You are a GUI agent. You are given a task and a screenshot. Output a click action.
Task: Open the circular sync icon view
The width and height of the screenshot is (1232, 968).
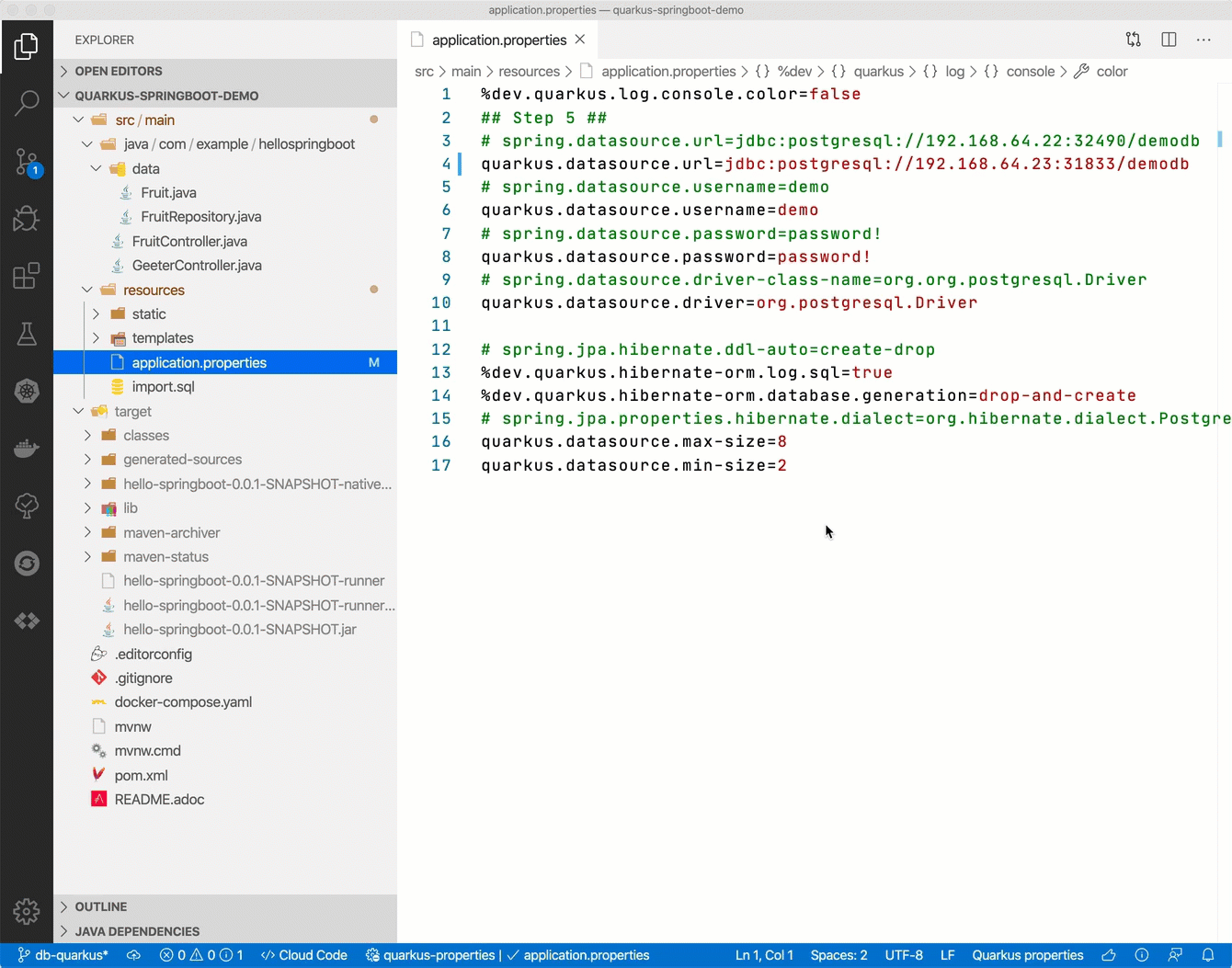27,564
